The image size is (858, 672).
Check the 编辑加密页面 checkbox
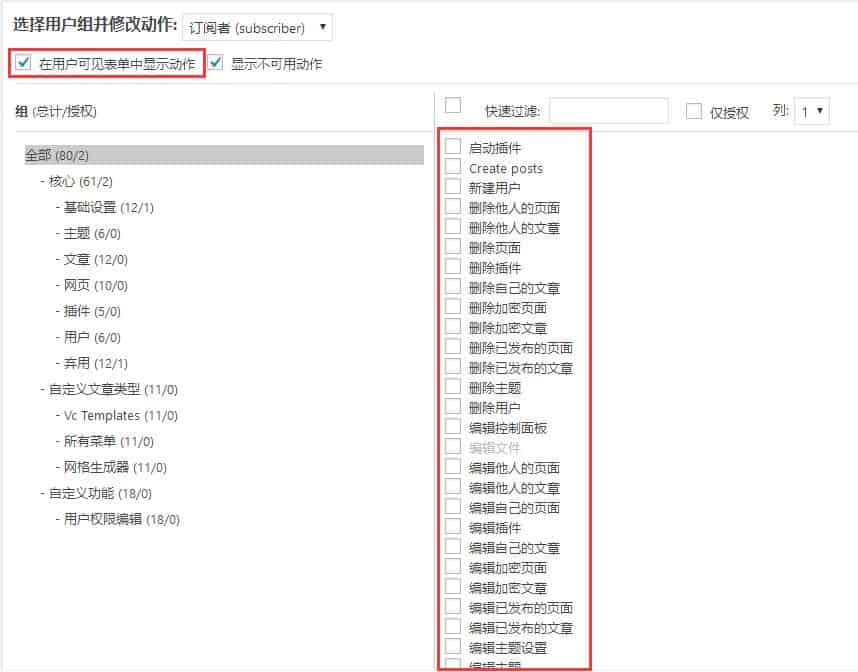coord(453,566)
